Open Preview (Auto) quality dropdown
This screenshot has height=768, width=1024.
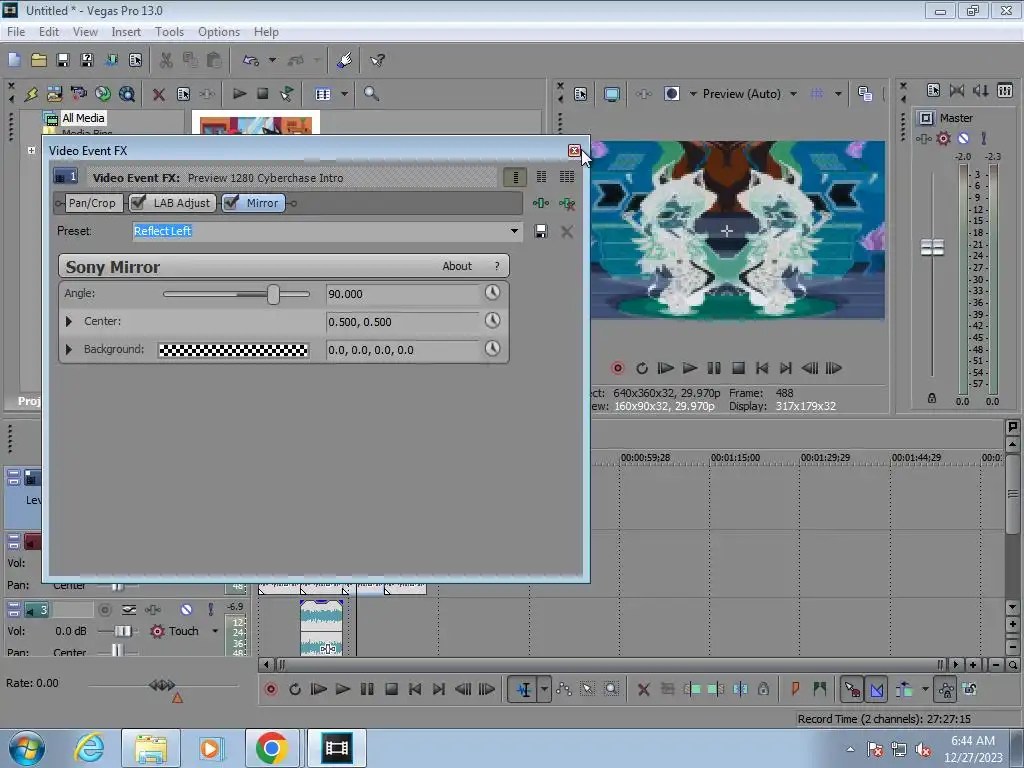(x=793, y=94)
